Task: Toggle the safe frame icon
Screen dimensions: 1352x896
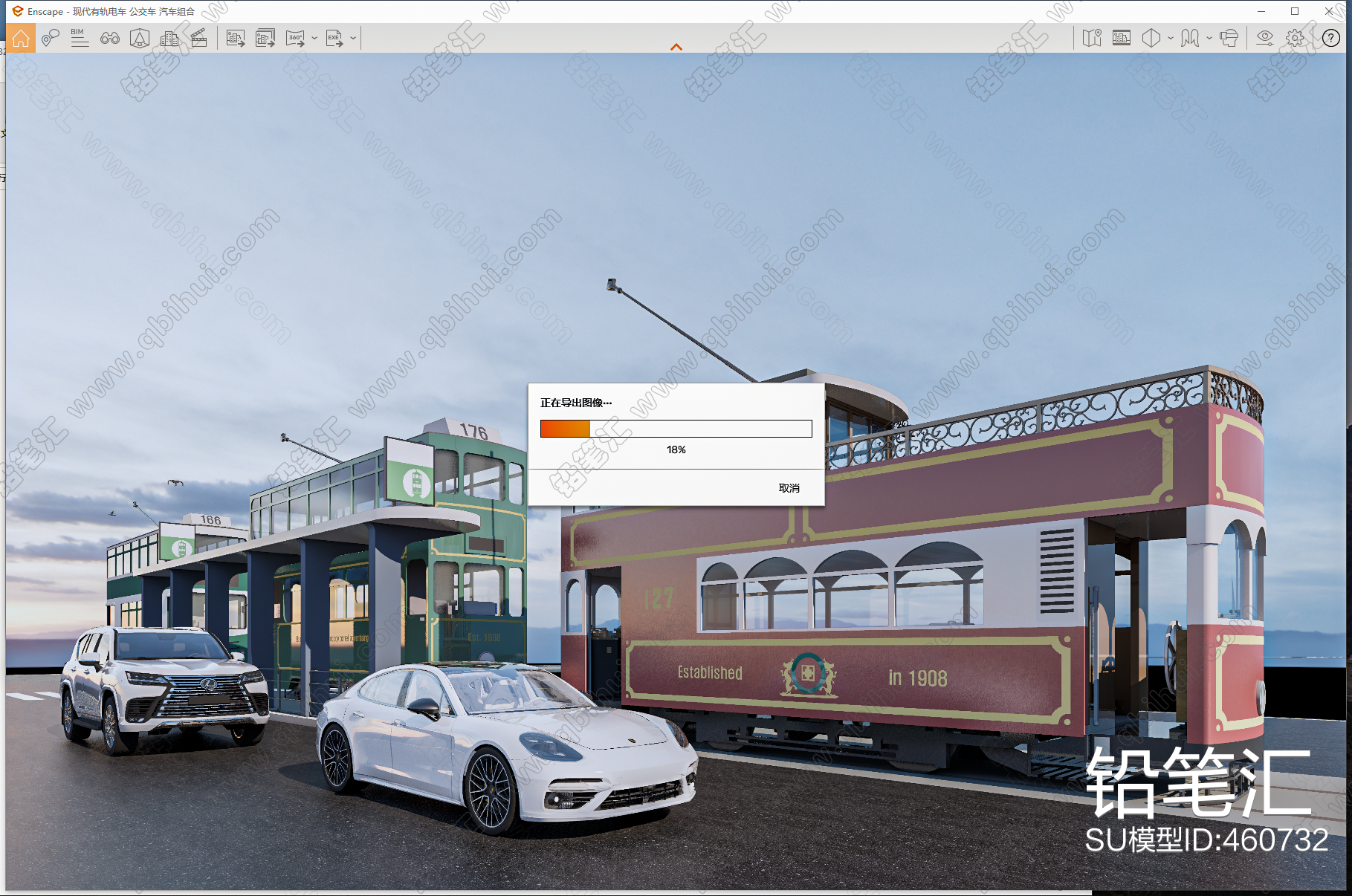Action: 1122,38
